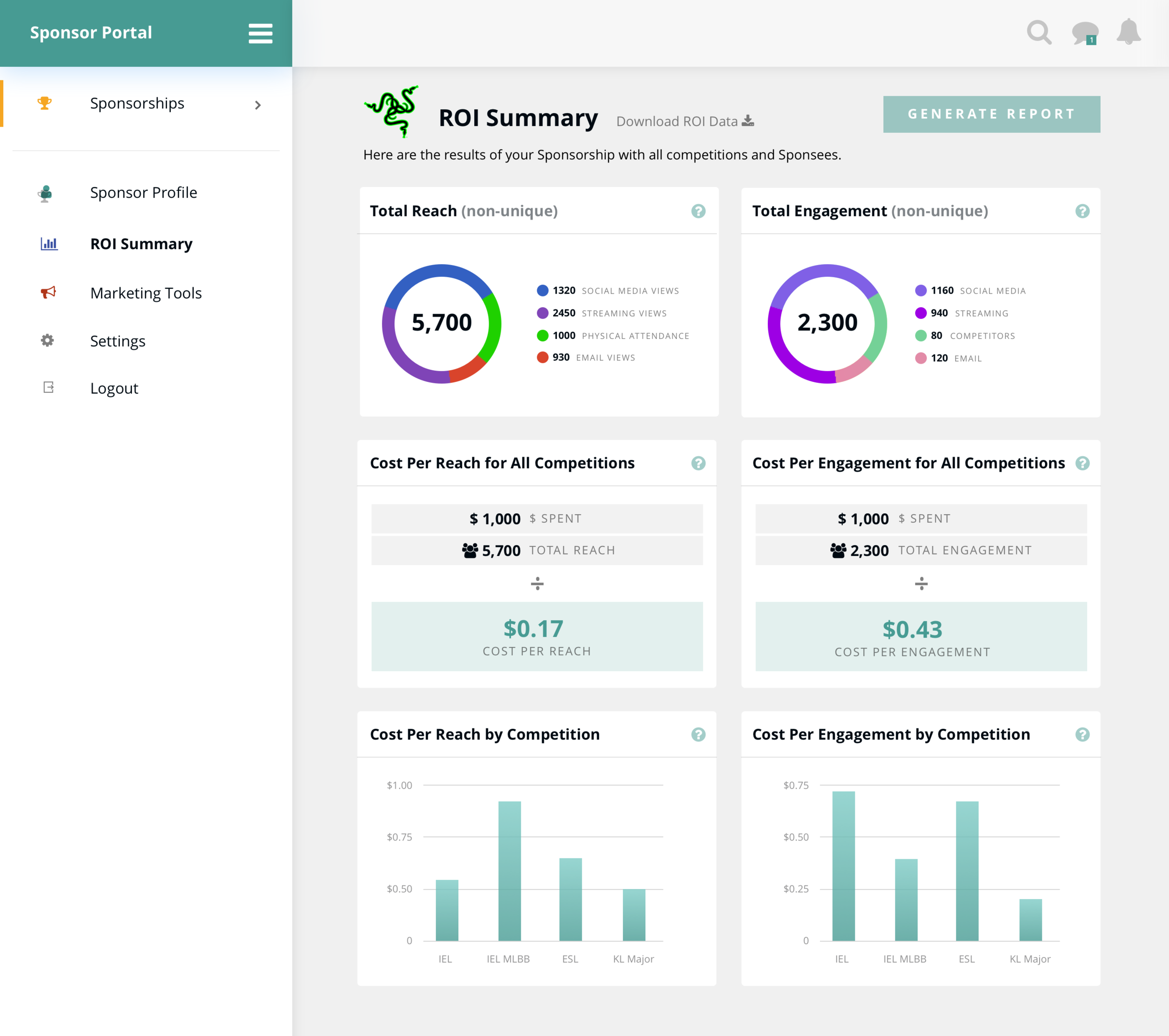Open Sponsorships in the sidebar
1169x1036 pixels.
pos(137,103)
